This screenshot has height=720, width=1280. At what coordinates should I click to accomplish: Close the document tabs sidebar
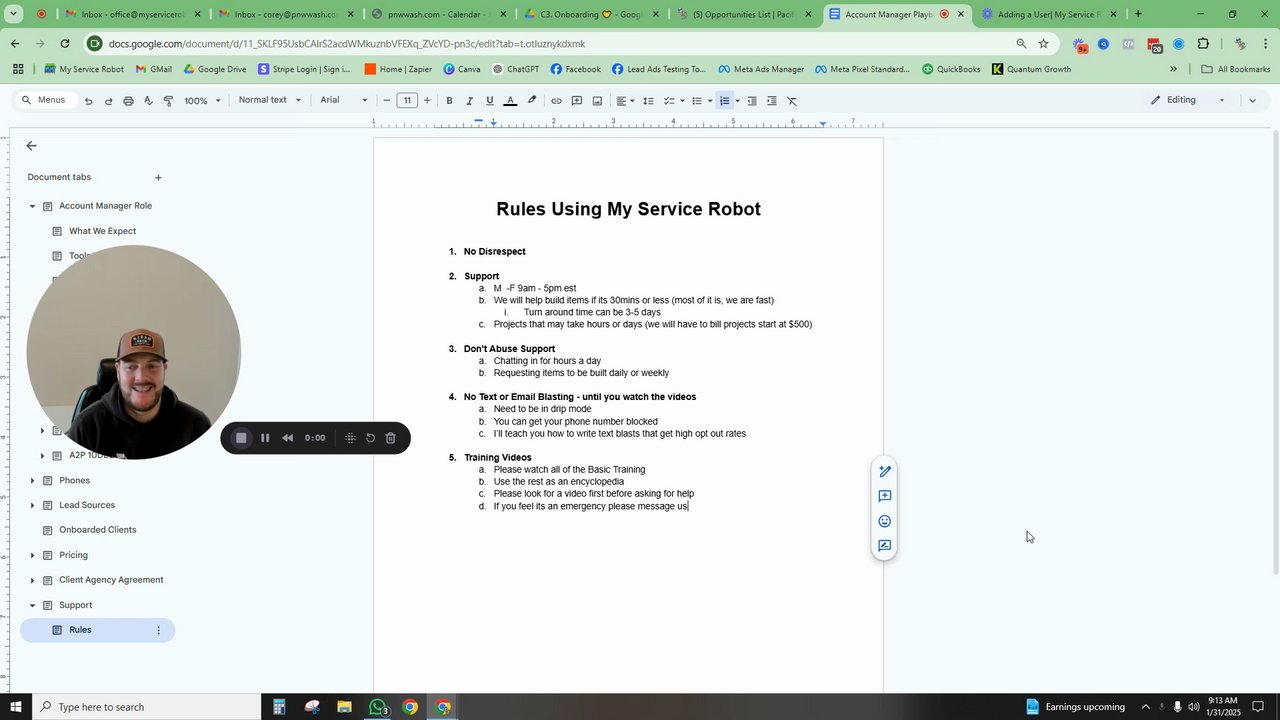coord(31,146)
